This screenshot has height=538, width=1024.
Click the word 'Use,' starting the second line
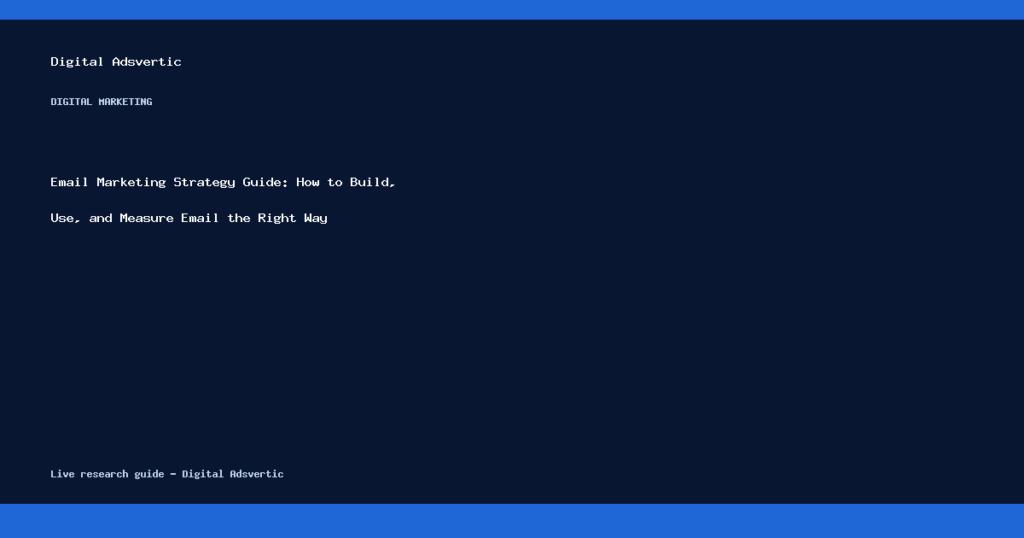tap(65, 218)
